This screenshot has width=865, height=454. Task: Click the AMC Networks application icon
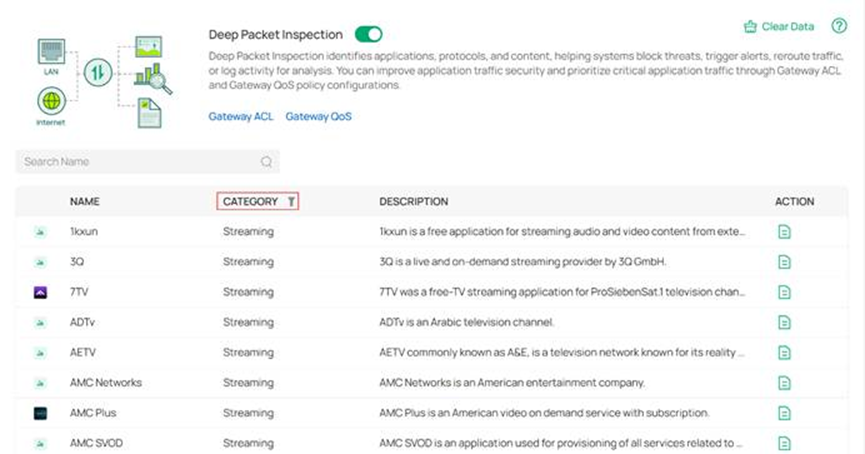coord(40,383)
